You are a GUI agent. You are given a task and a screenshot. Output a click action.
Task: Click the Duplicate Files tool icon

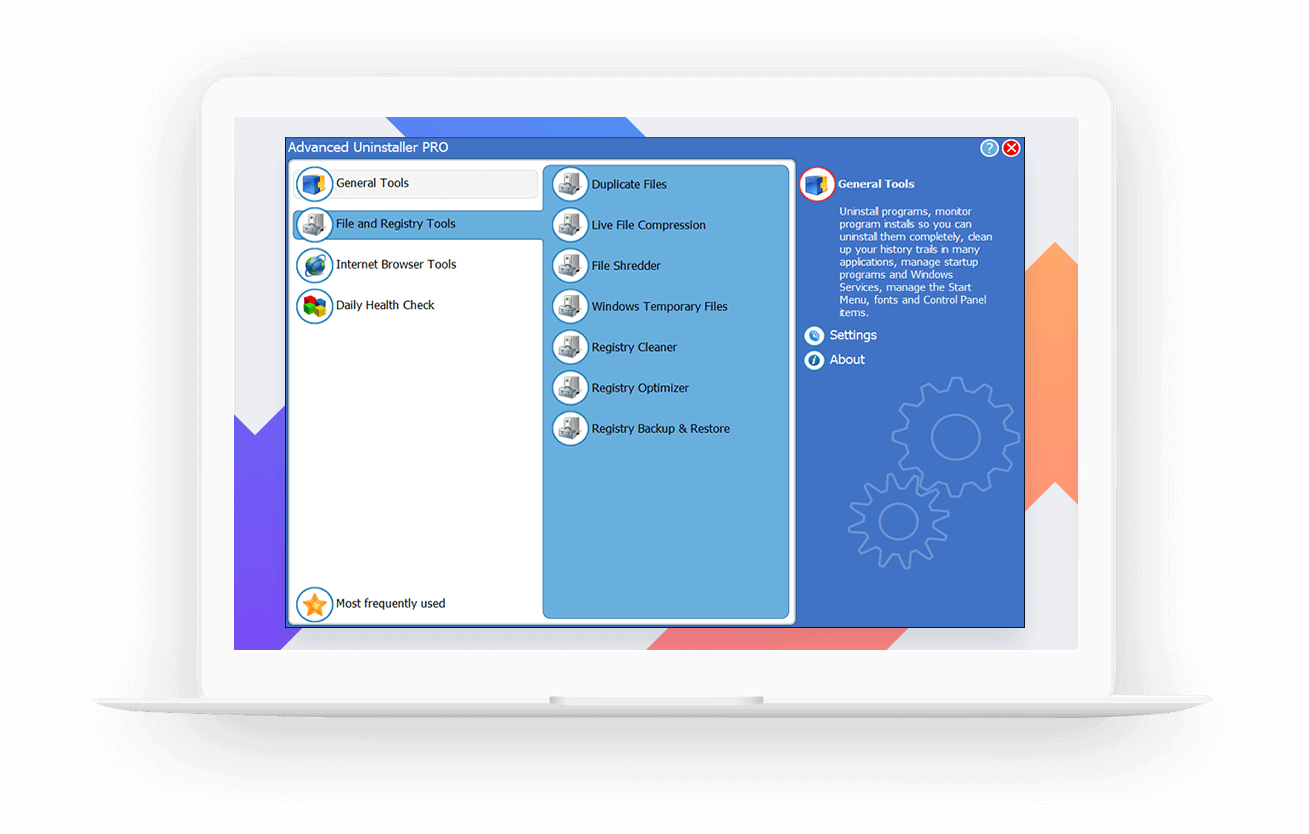570,185
